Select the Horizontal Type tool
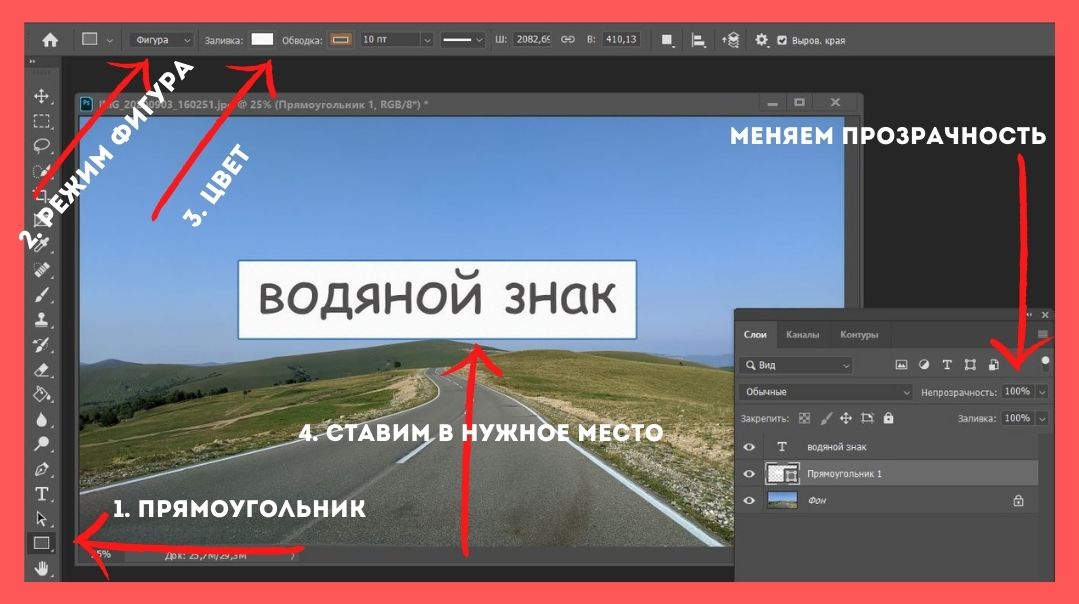The height and width of the screenshot is (604, 1079). [x=42, y=494]
